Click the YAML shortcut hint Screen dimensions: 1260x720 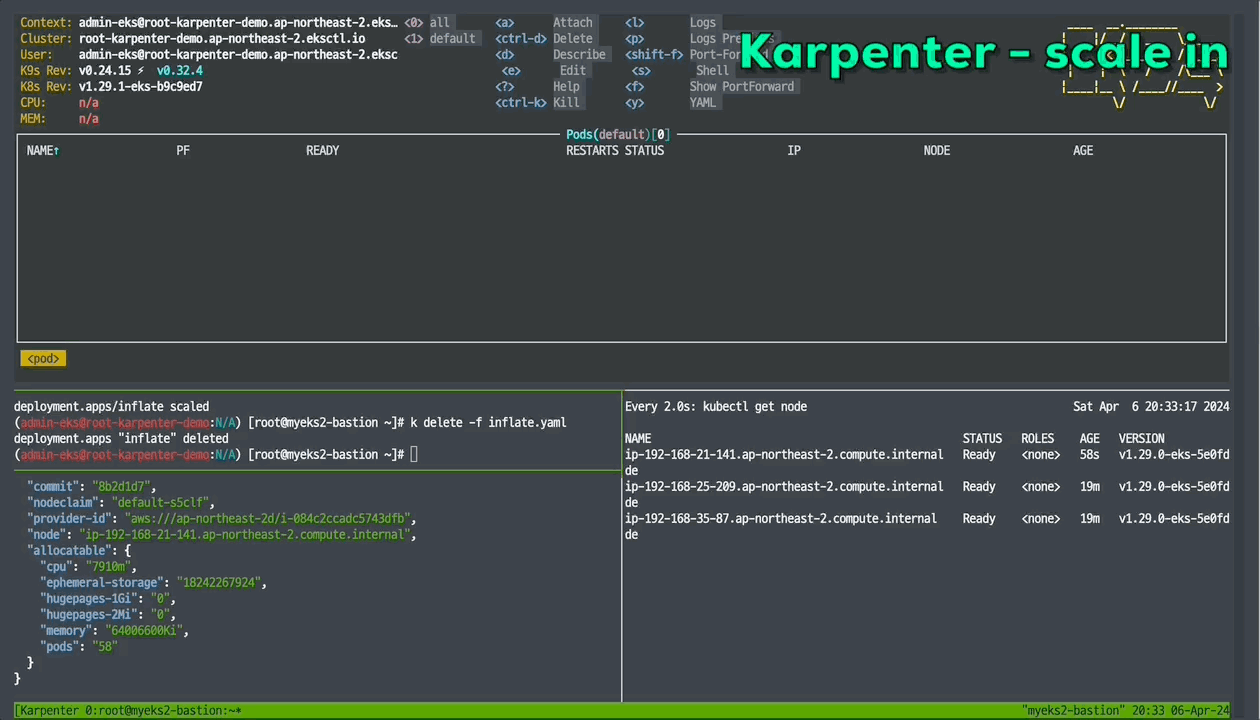click(x=703, y=102)
